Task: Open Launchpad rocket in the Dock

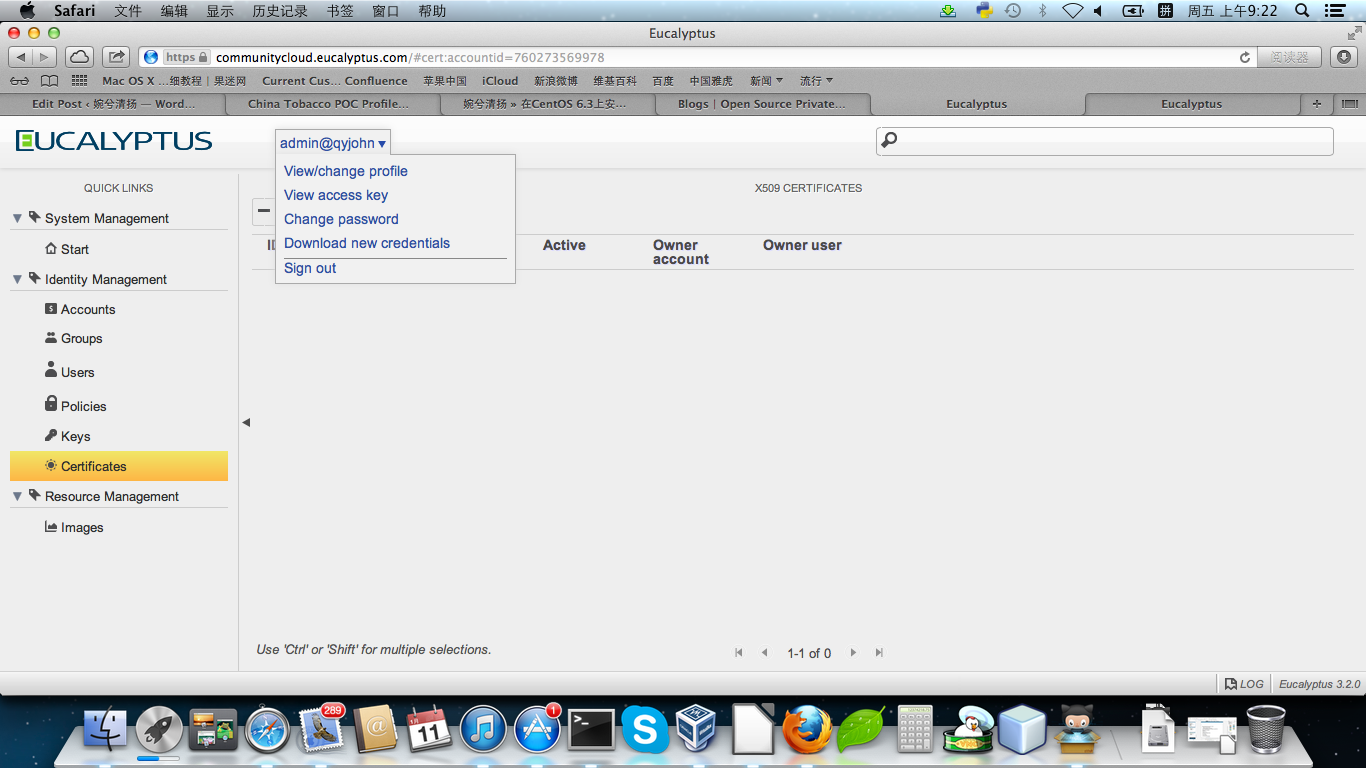Action: point(159,729)
